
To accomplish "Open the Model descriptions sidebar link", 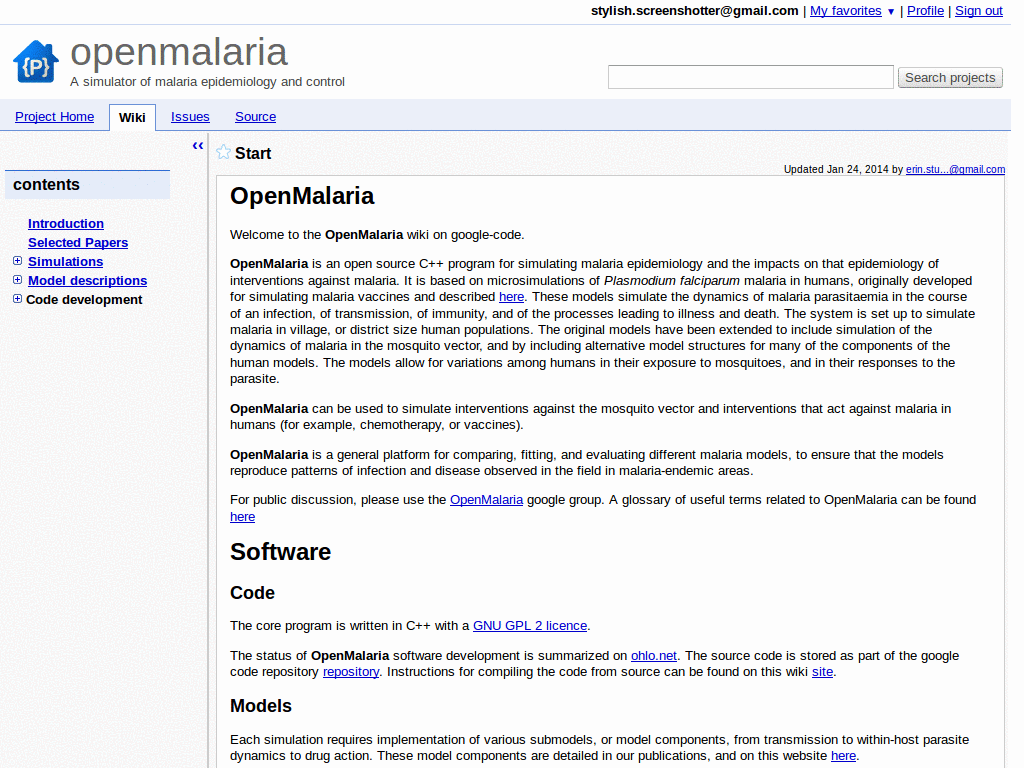I will [88, 280].
